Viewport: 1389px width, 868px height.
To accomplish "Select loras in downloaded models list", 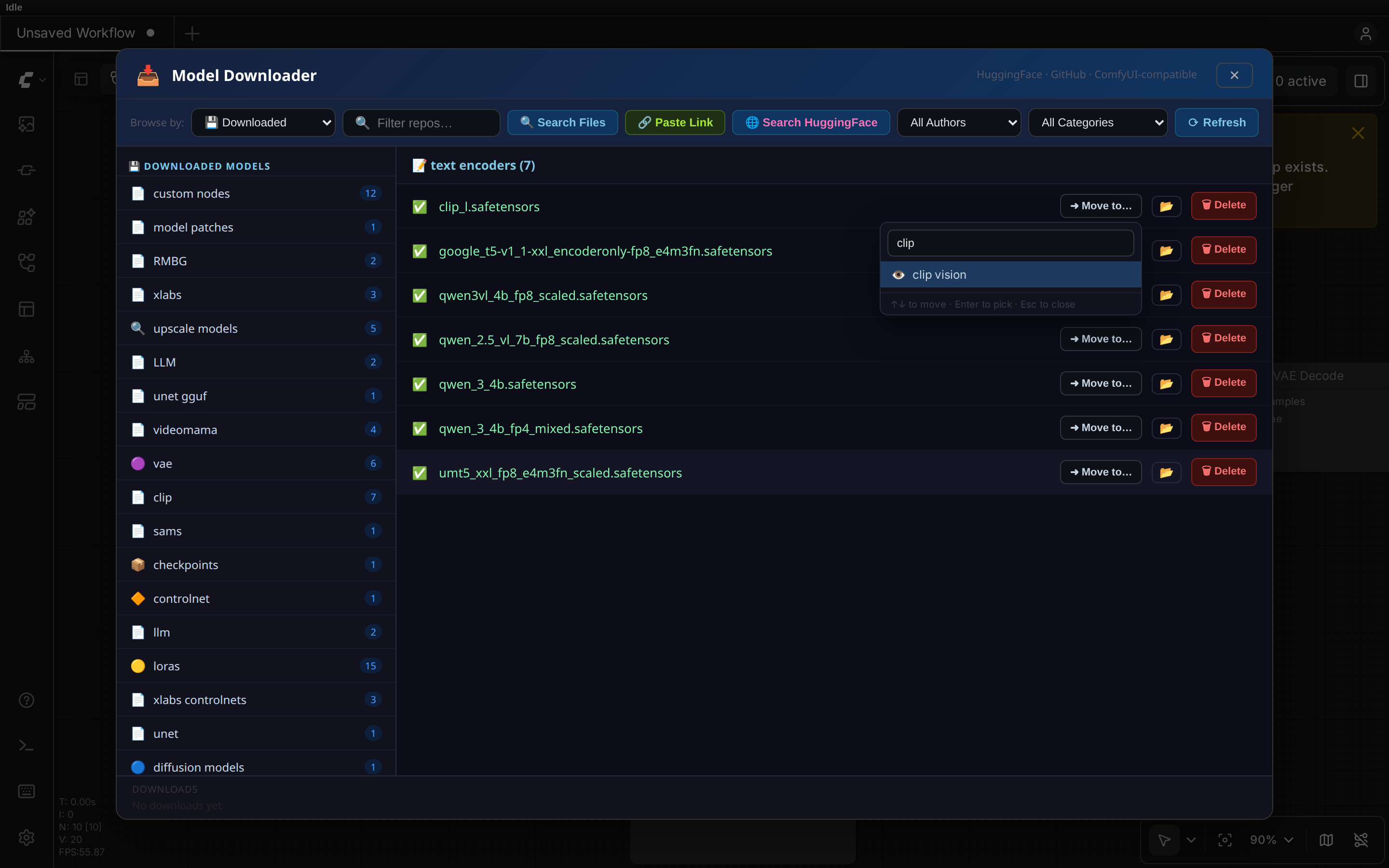I will pyautogui.click(x=256, y=666).
